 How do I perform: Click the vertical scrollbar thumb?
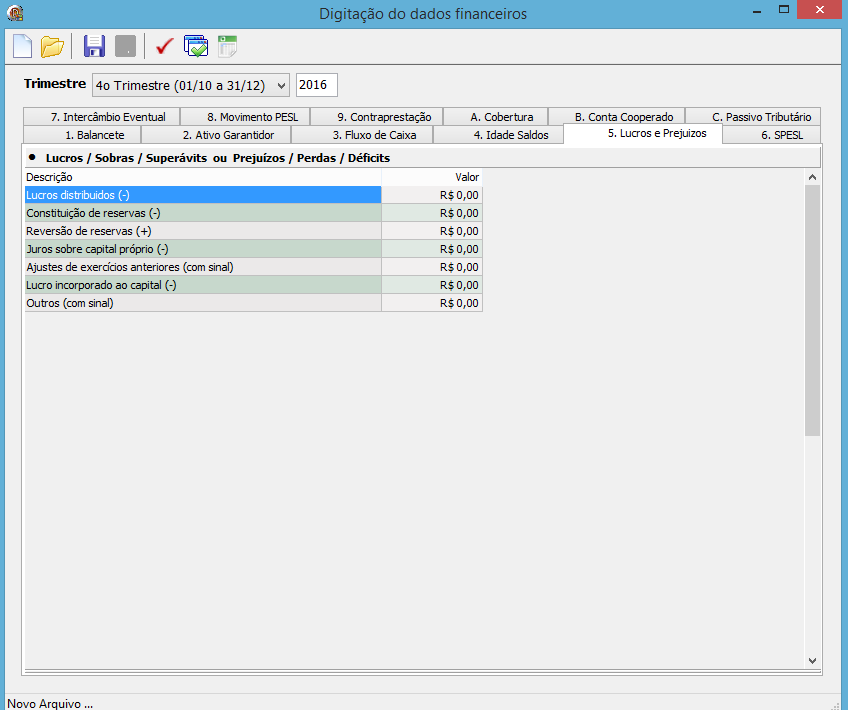[x=812, y=310]
